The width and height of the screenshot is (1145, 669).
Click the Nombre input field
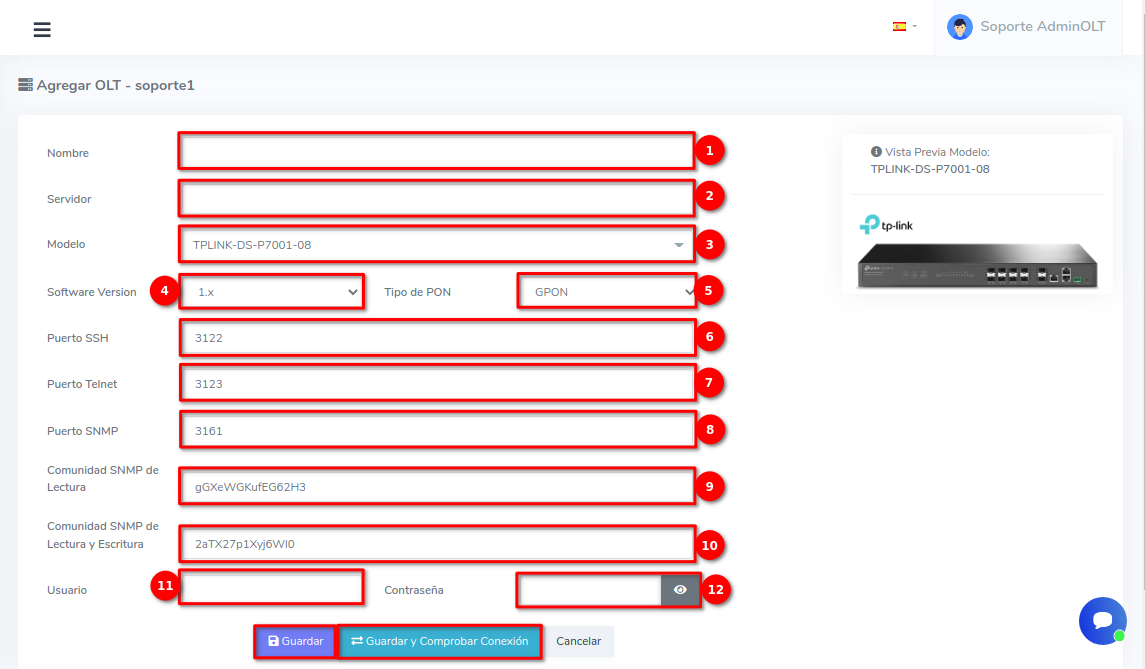(436, 152)
